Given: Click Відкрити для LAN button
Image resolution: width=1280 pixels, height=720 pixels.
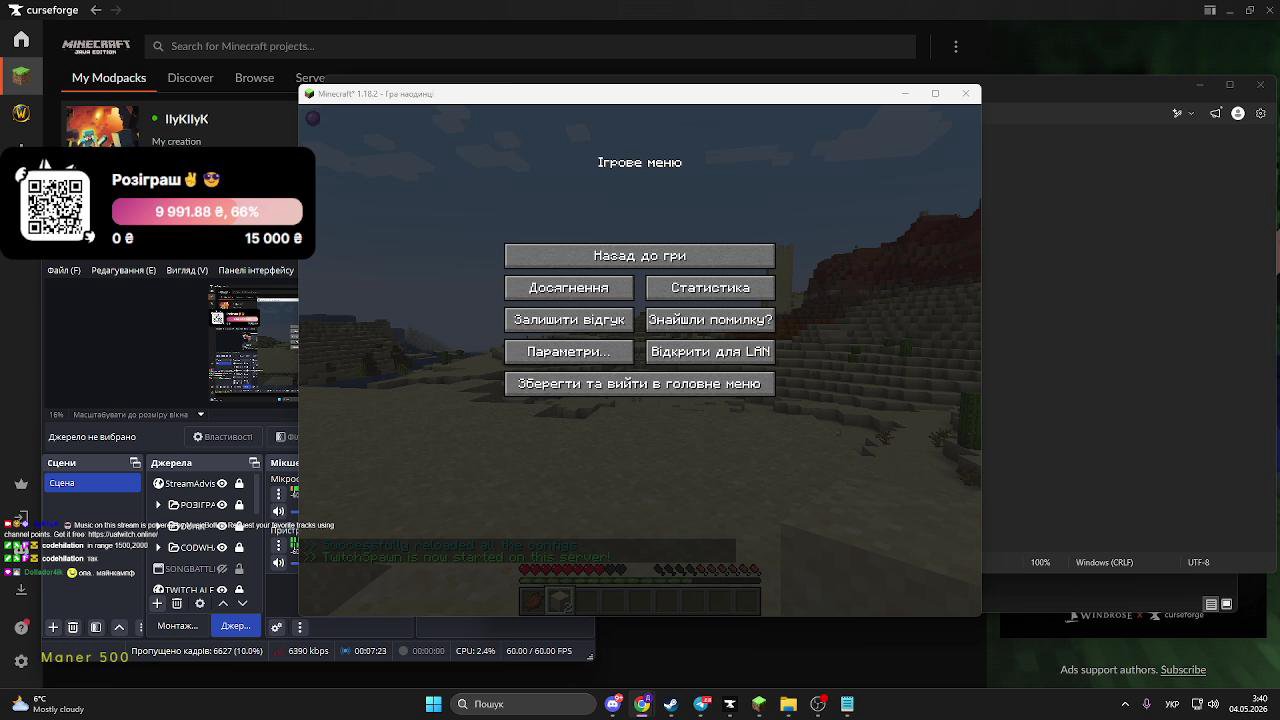Looking at the screenshot, I should [710, 352].
